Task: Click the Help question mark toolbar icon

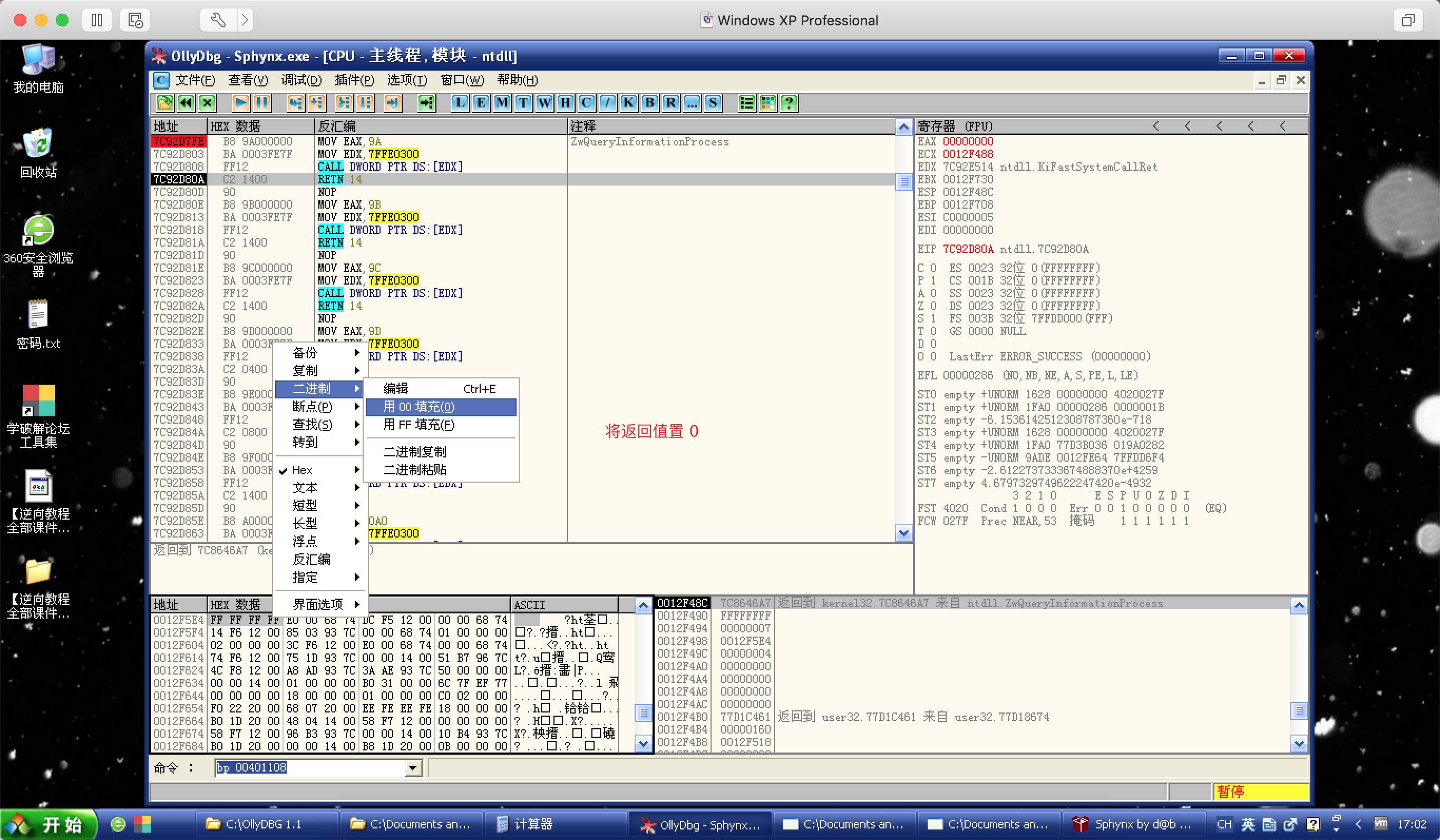Action: 789,103
